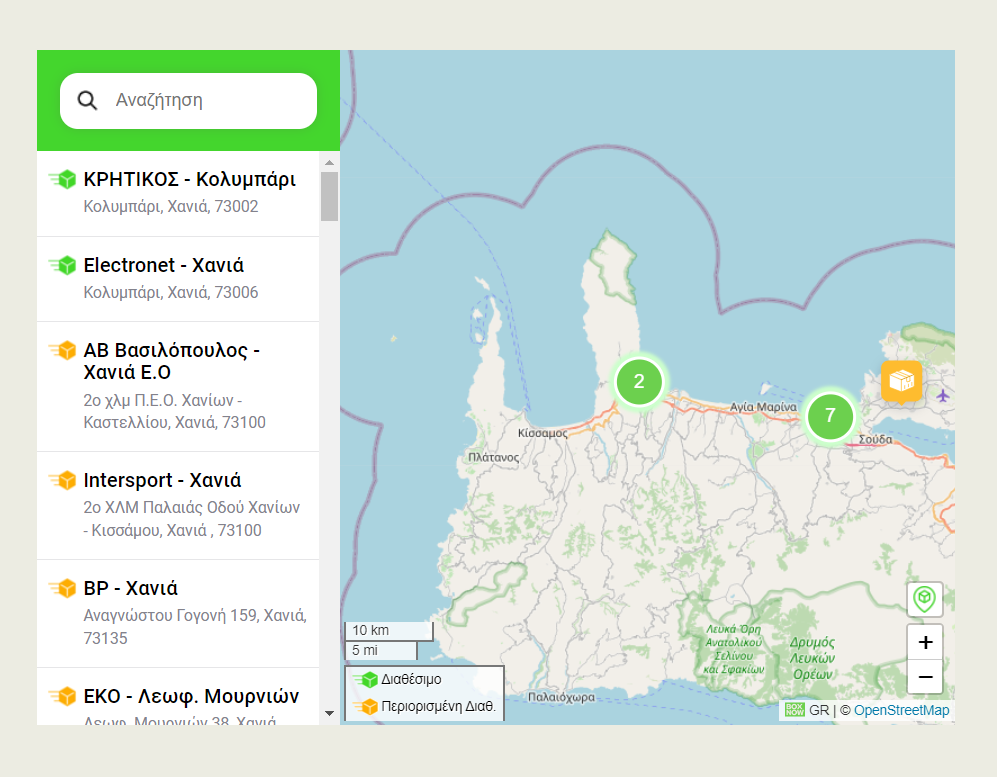997x777 pixels.
Task: Click the green box icon beside ΚΡΗΤΙΚΟΣ - Κολυμπάρι
Action: pos(63,180)
